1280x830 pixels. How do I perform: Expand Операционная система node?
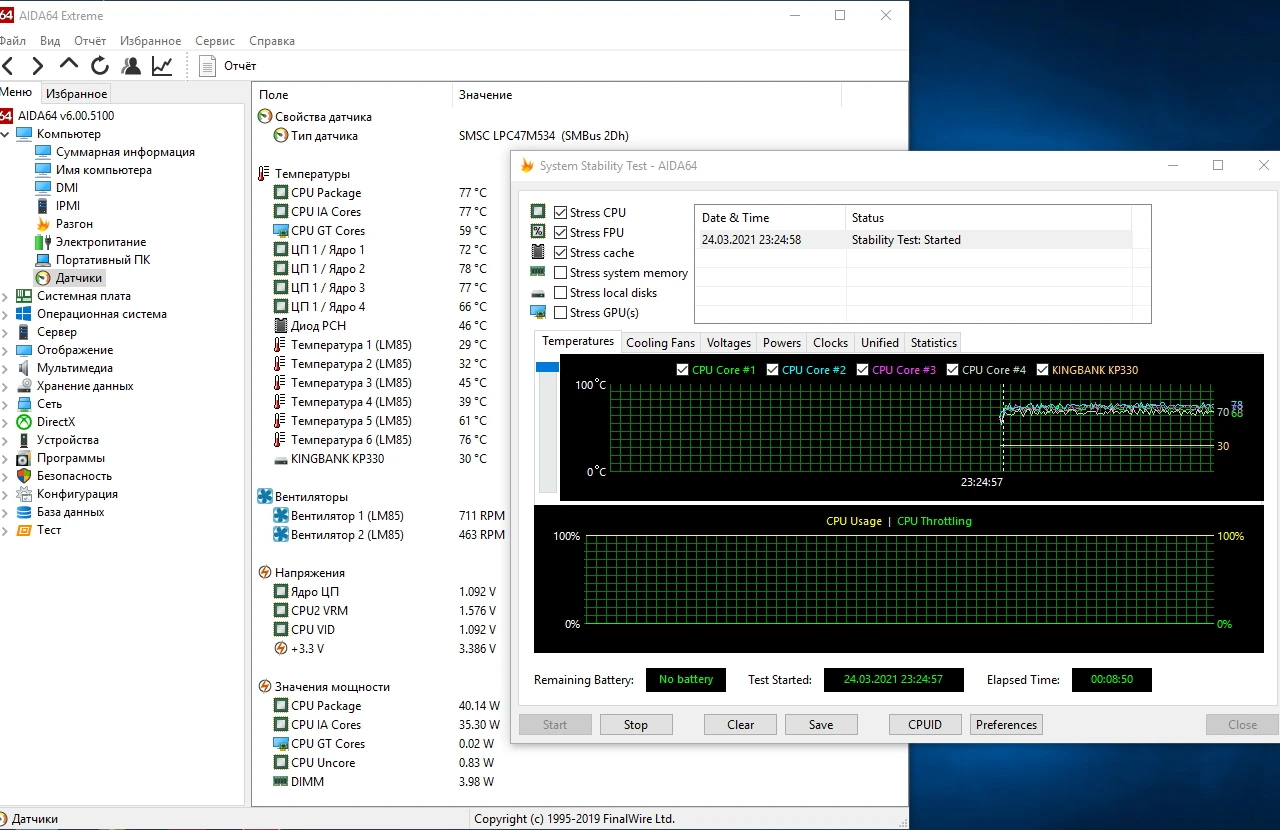[6, 314]
